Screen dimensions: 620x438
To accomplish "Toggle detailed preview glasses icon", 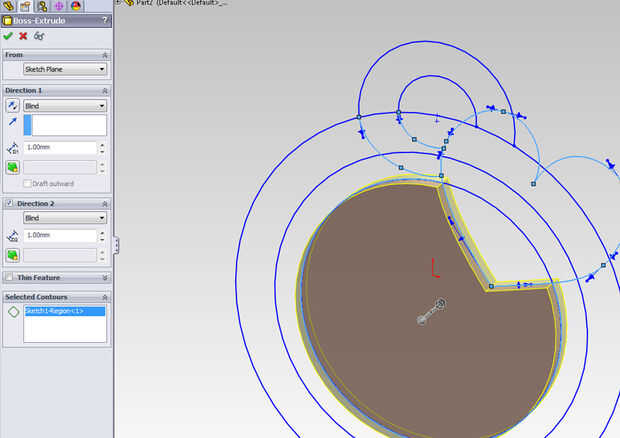I will point(39,36).
